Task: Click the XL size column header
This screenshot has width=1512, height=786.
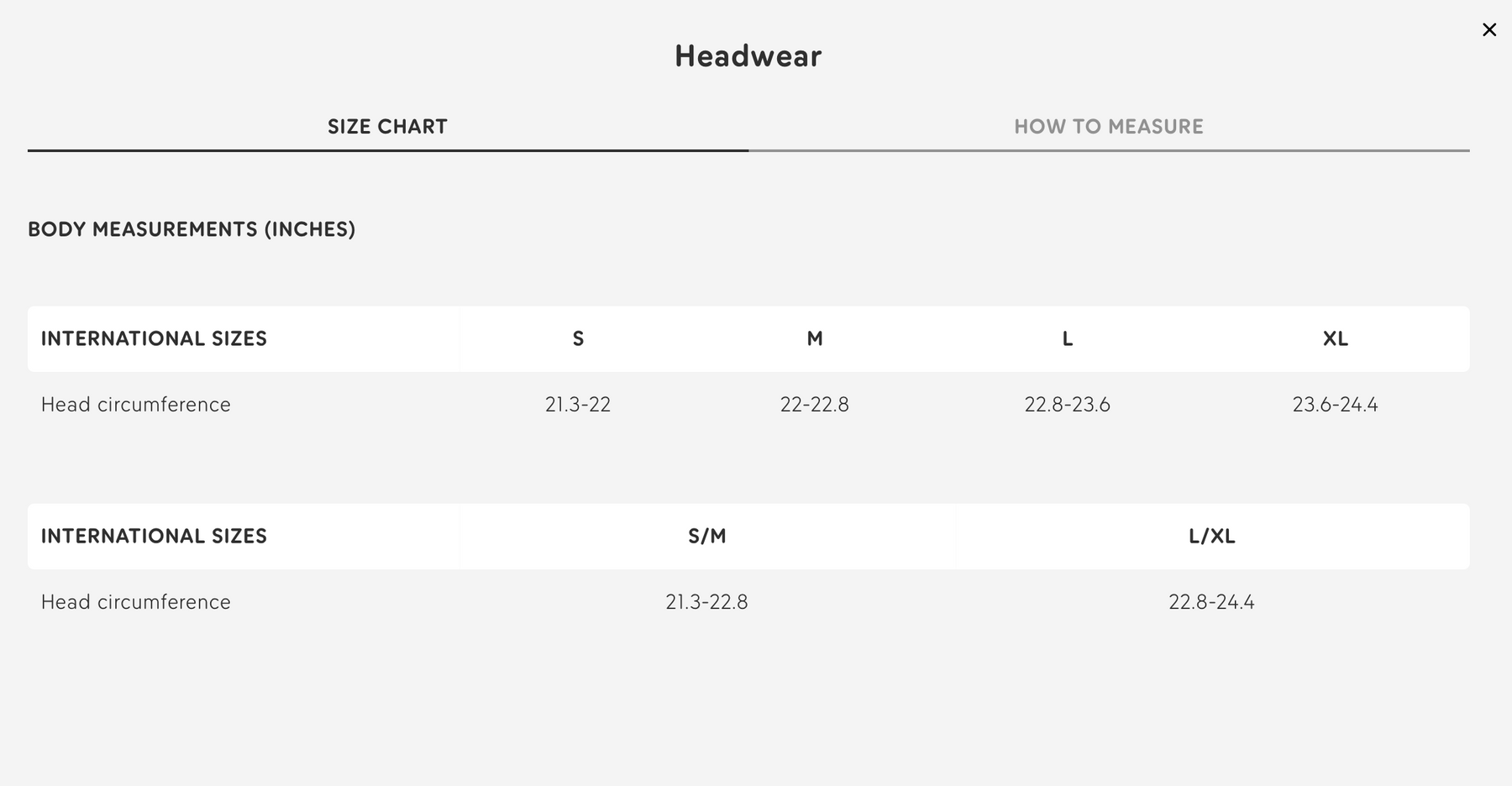Action: (x=1335, y=339)
